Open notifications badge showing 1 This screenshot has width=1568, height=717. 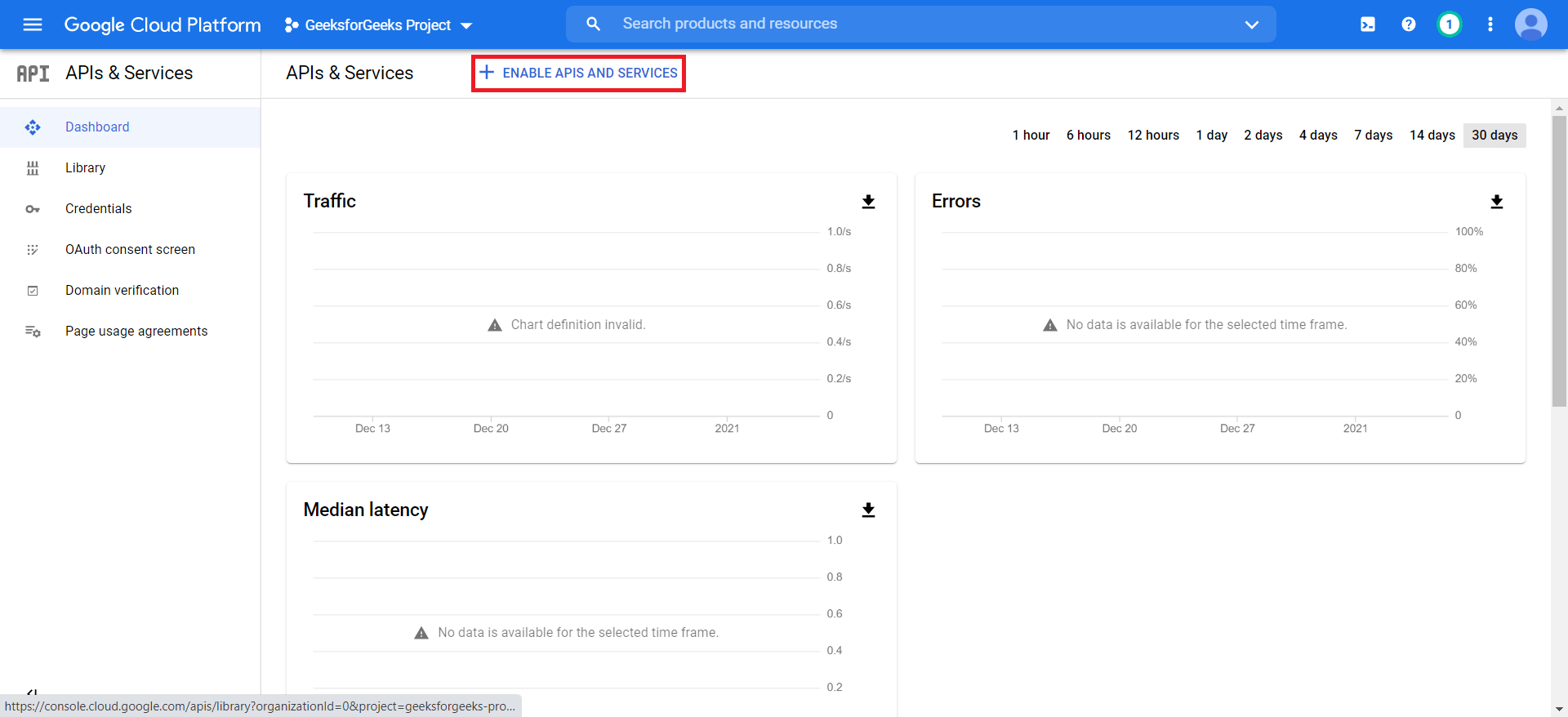(1449, 24)
